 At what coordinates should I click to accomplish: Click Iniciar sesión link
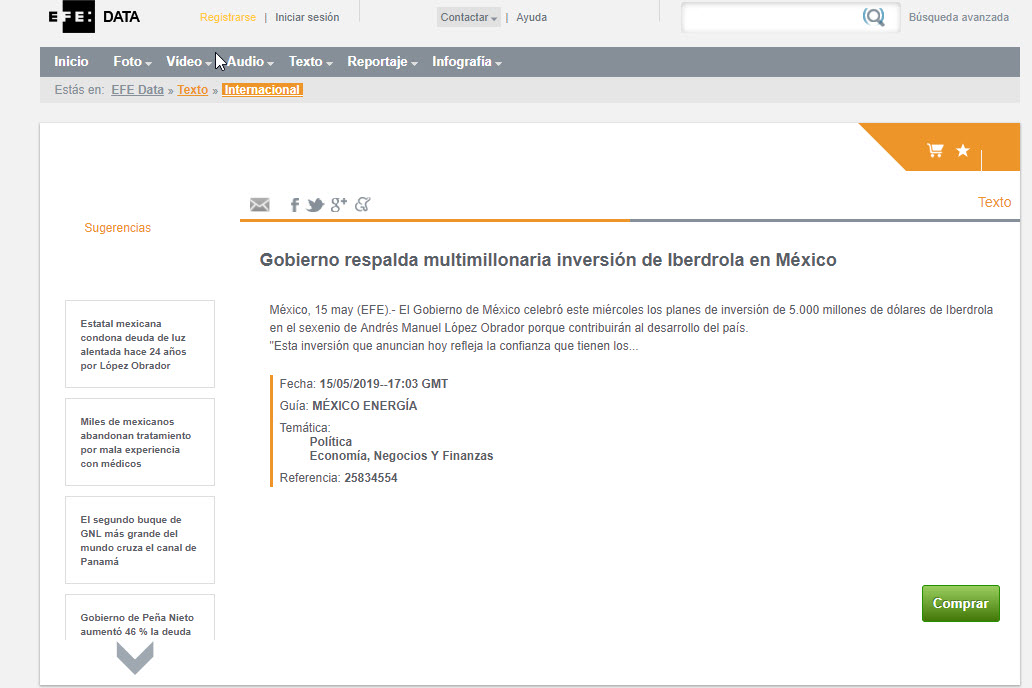(307, 17)
